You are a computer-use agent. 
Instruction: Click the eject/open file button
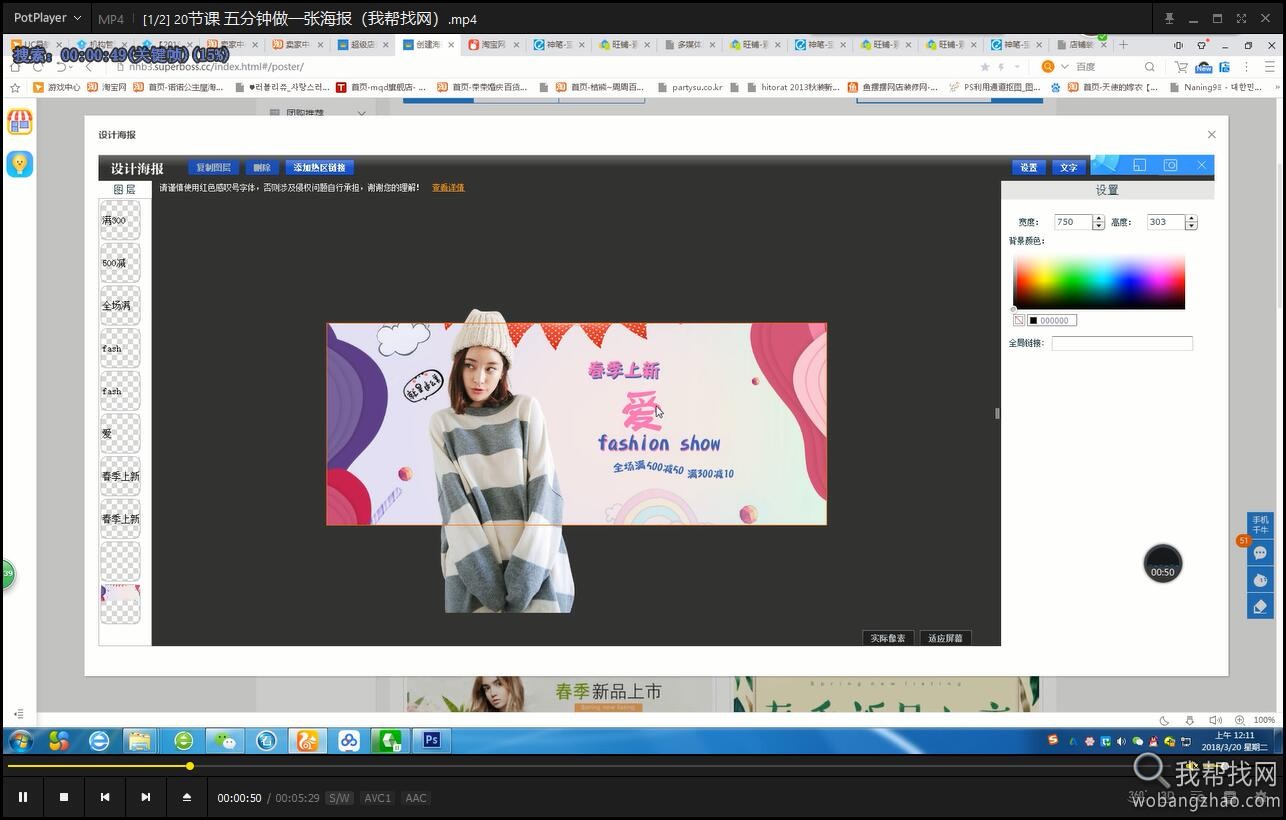pos(186,797)
